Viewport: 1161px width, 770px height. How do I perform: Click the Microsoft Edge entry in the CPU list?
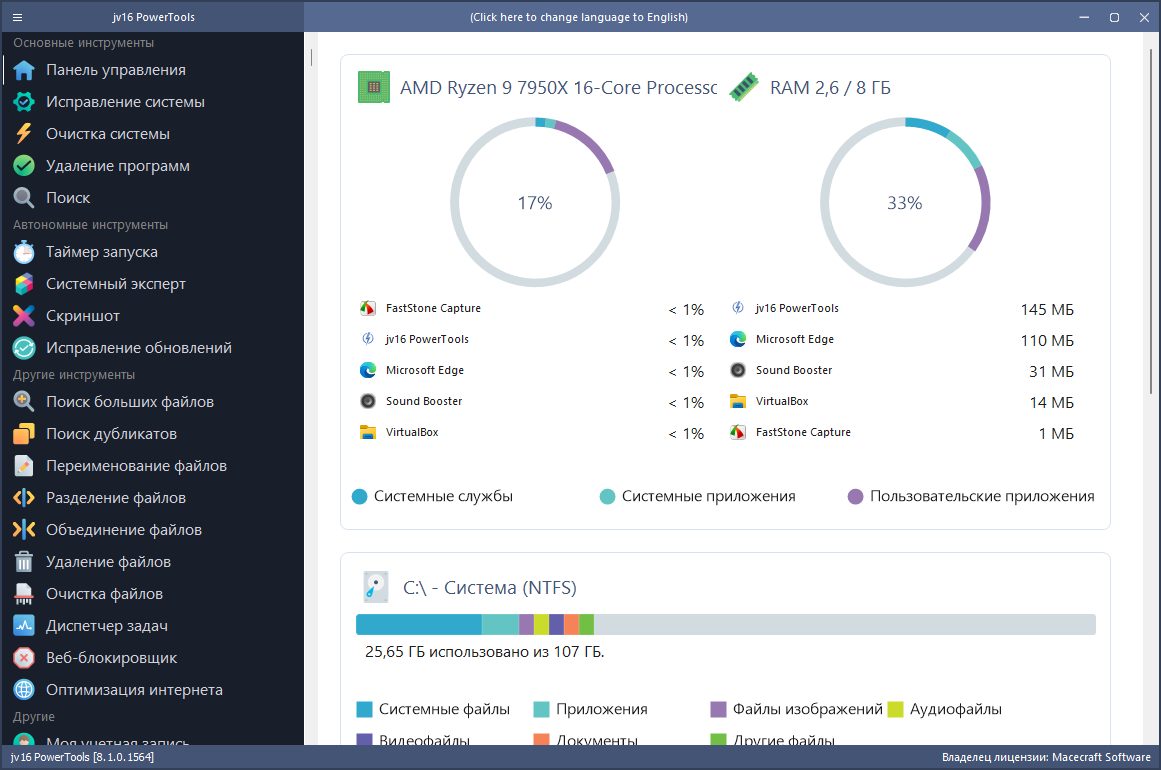click(x=424, y=371)
